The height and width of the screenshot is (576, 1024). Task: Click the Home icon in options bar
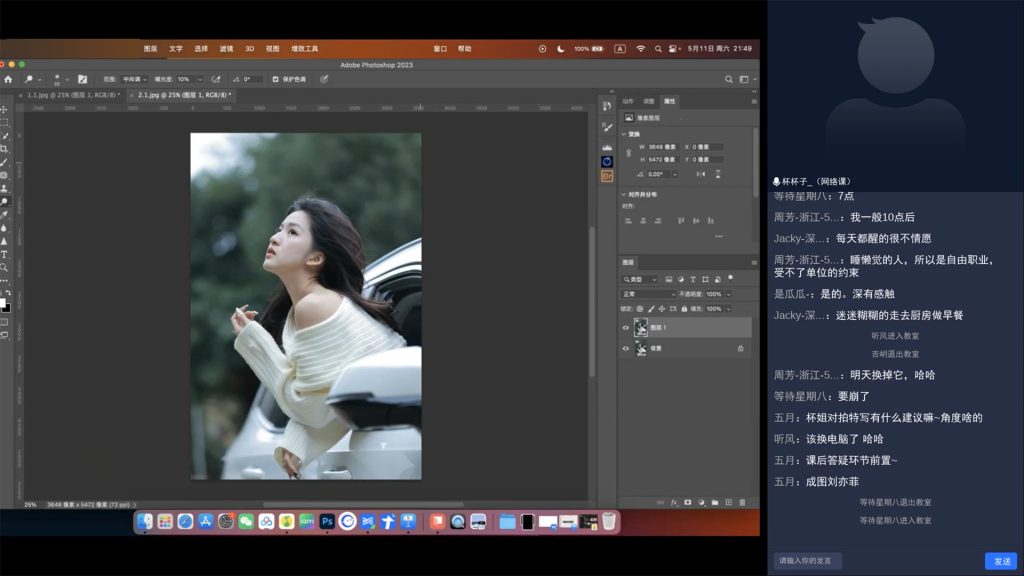click(9, 79)
